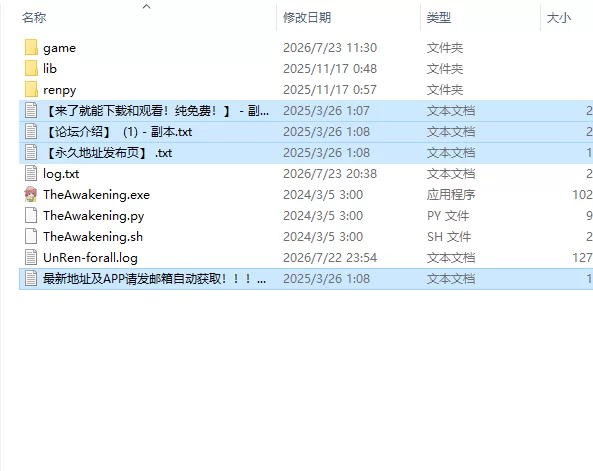
Task: Click PY 文件 type cell
Action: (448, 216)
